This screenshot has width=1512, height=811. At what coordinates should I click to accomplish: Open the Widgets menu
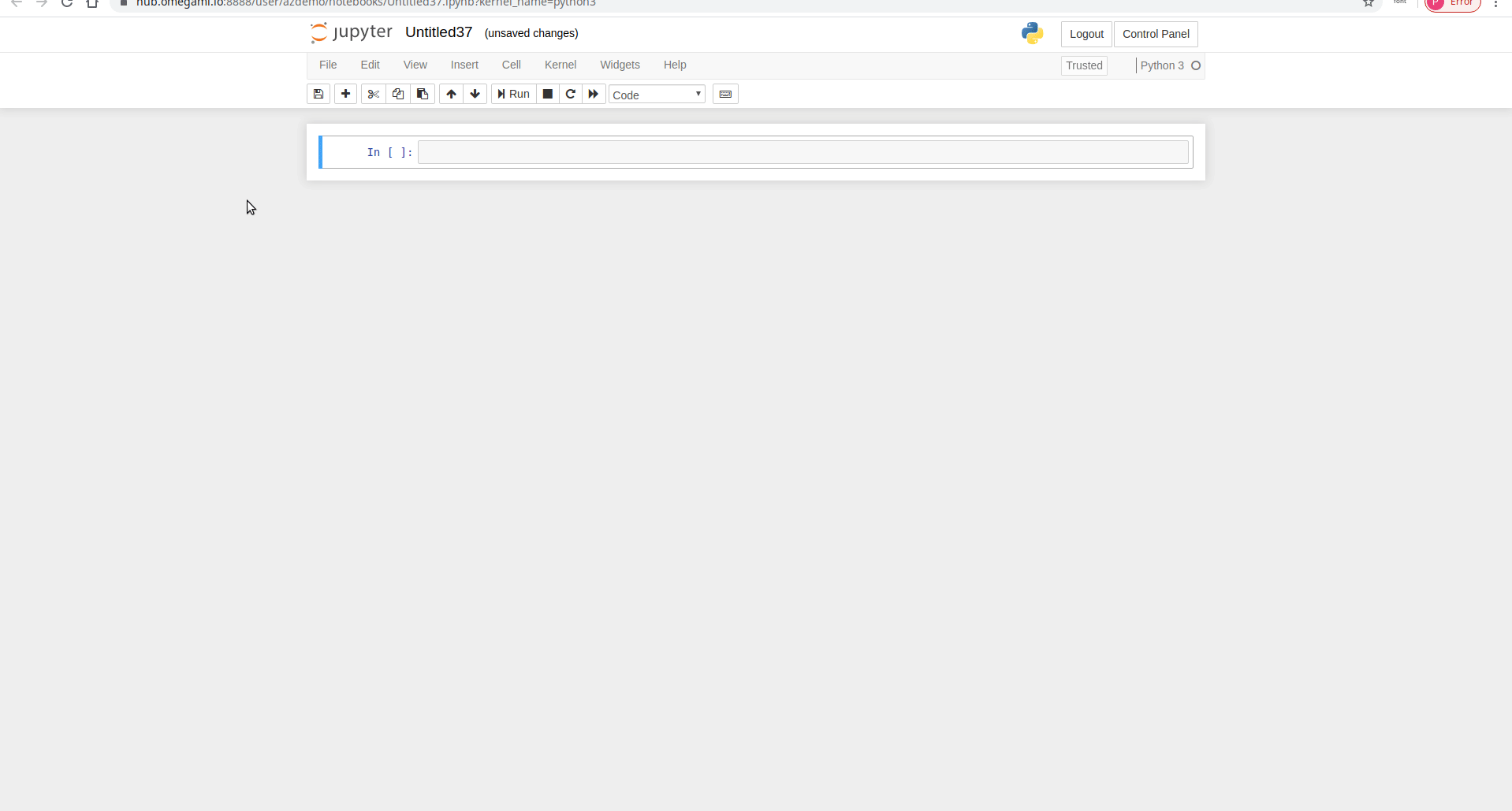[x=620, y=65]
